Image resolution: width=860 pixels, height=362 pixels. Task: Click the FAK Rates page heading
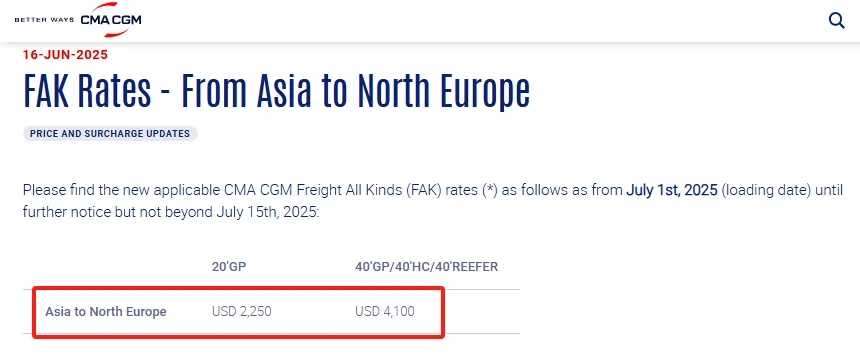pos(276,91)
